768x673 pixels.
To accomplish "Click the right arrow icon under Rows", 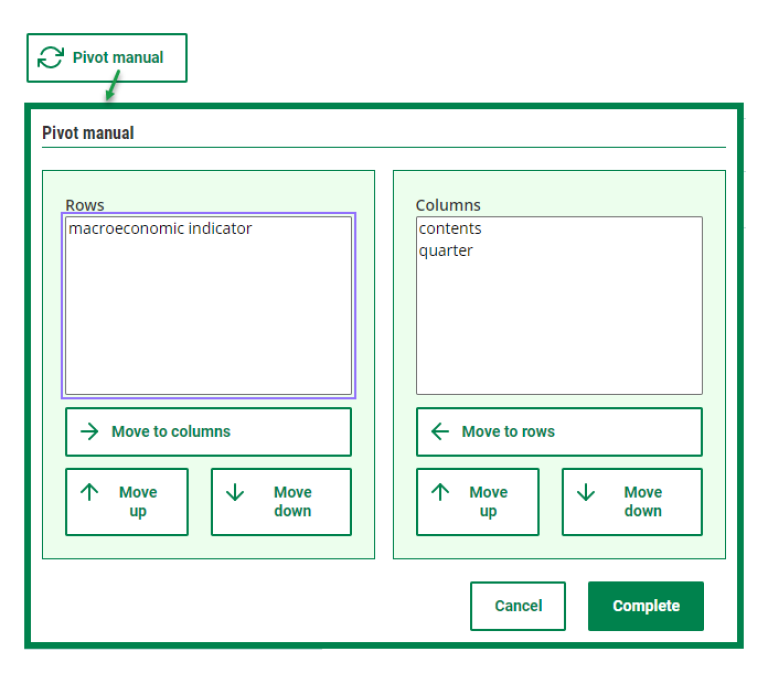I will click(89, 432).
